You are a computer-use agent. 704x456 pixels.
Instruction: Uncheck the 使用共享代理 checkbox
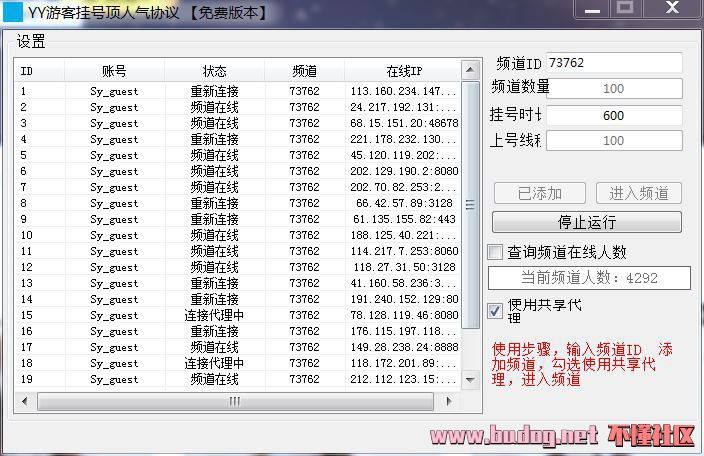(x=495, y=311)
